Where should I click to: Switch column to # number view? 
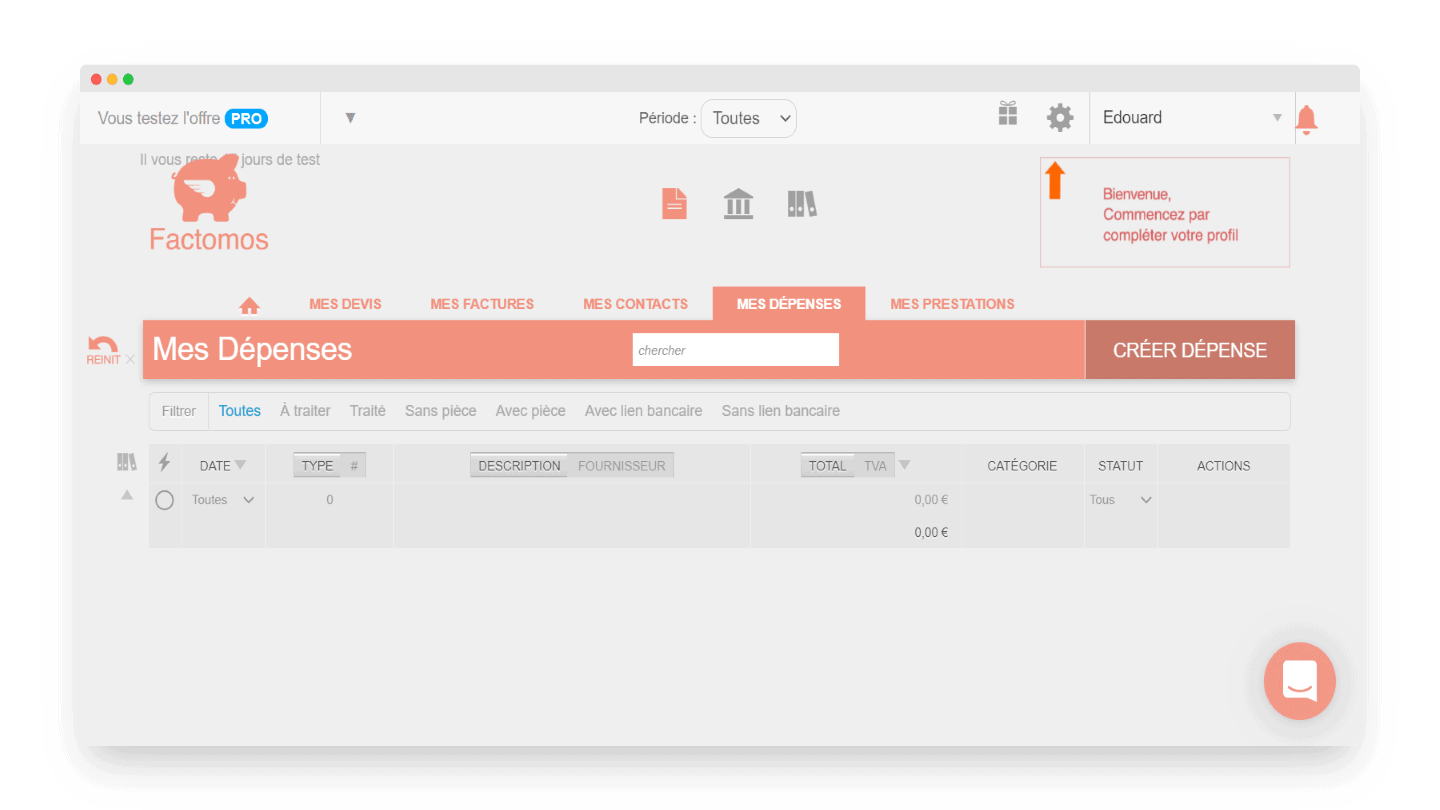(x=354, y=465)
